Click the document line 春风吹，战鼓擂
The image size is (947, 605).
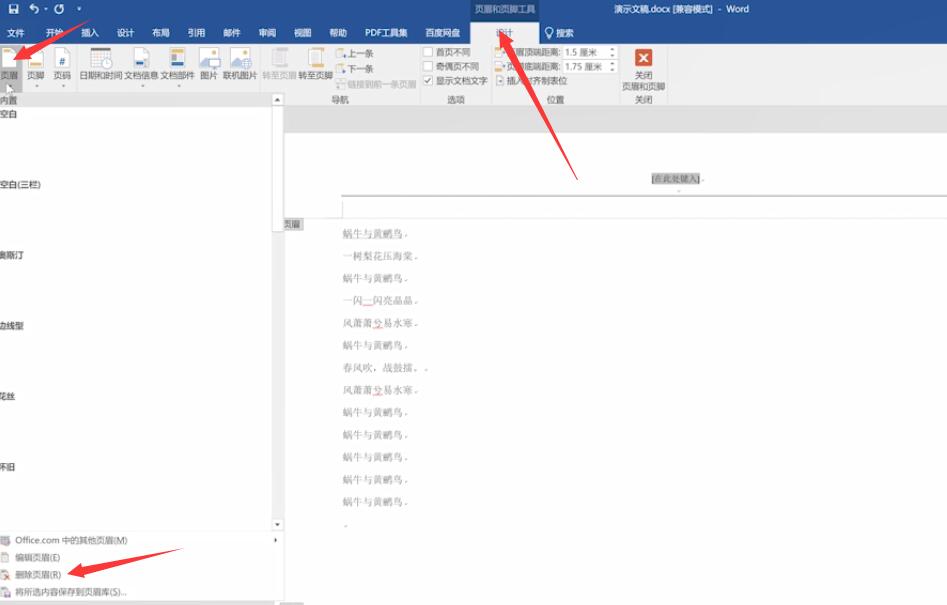pos(378,368)
